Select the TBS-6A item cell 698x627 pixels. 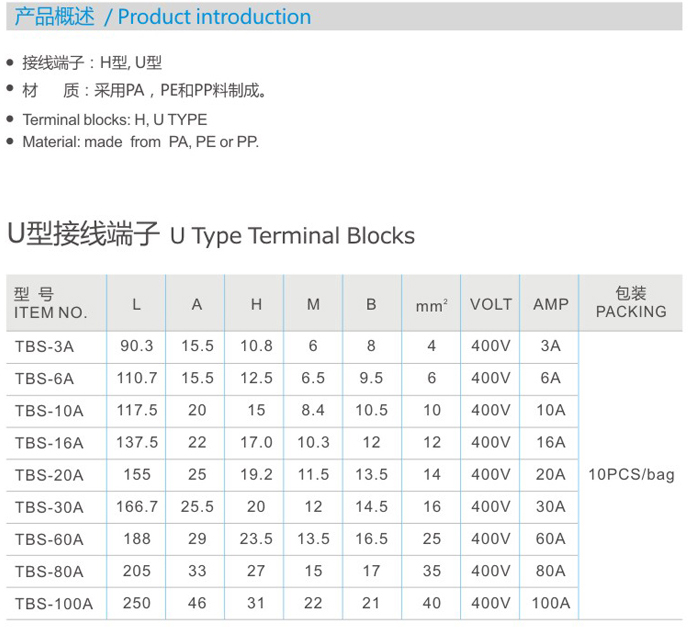(44, 379)
